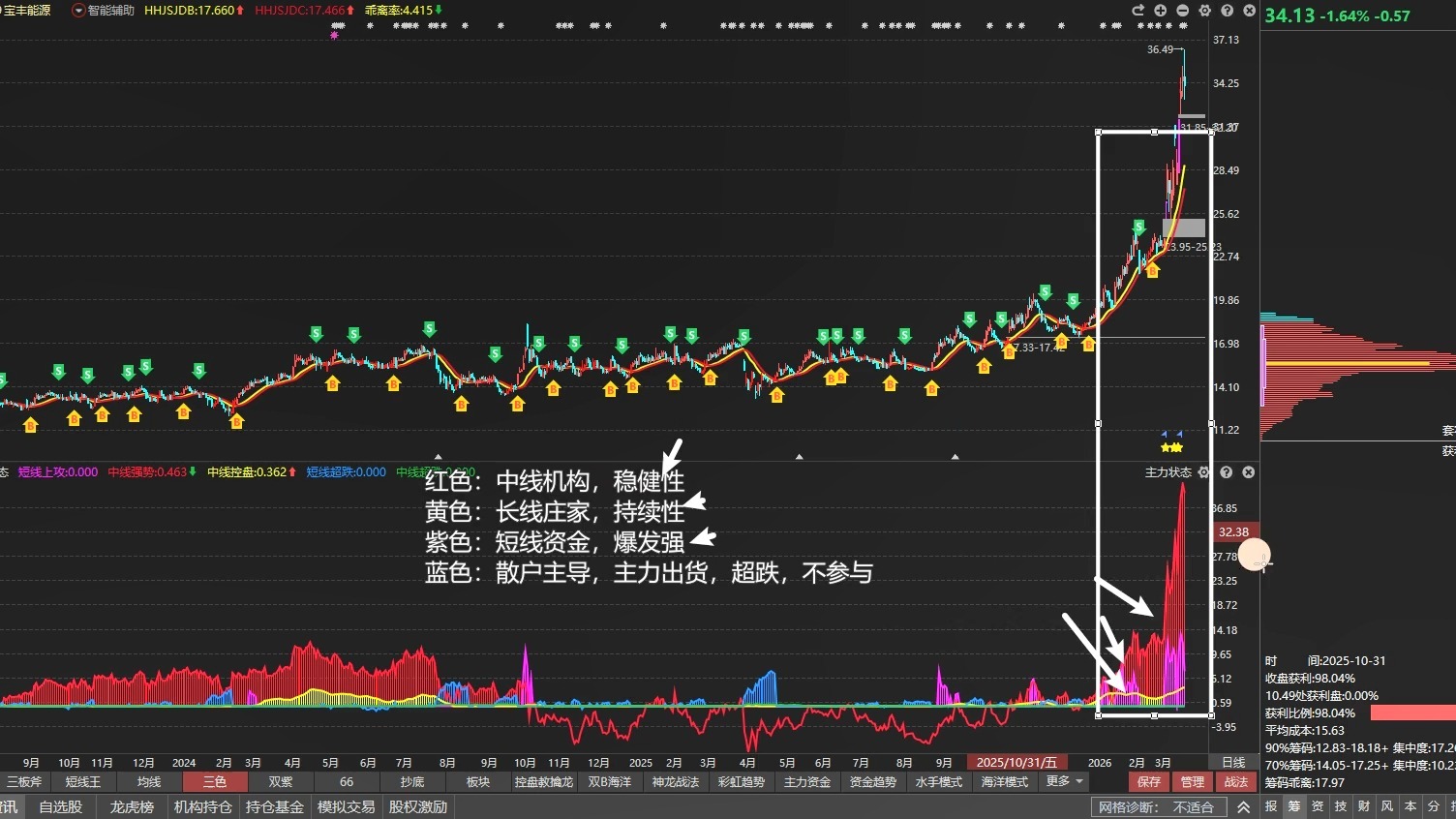
Task: Zoom out with the minus icon
Action: (1182, 11)
